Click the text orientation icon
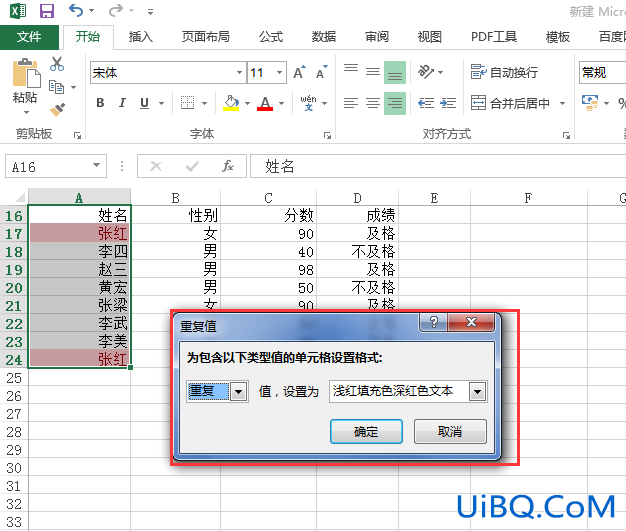This screenshot has height=531, width=626. tap(426, 72)
